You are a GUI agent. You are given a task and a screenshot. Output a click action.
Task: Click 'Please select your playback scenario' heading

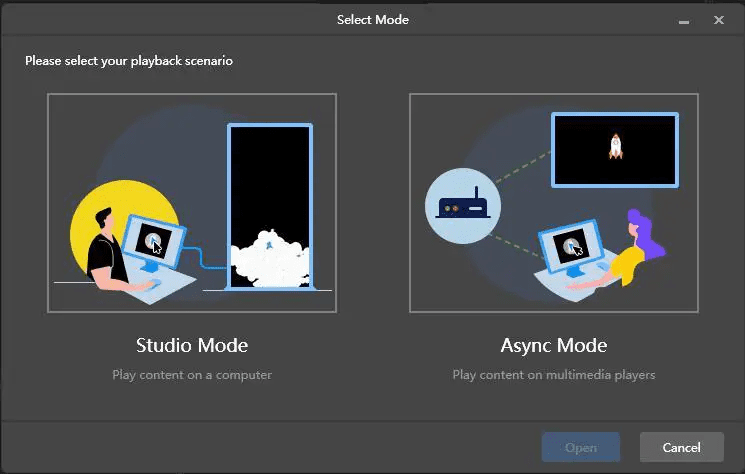[x=129, y=61]
